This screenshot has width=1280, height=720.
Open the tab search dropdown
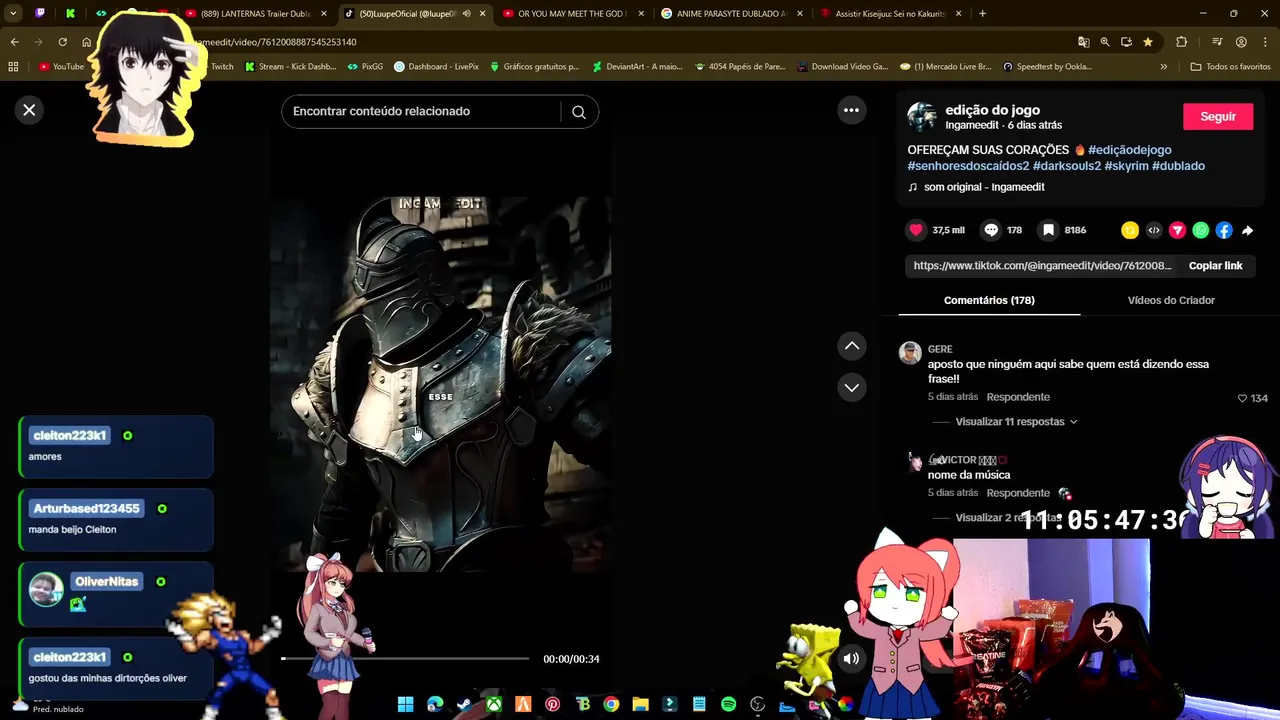point(13,14)
